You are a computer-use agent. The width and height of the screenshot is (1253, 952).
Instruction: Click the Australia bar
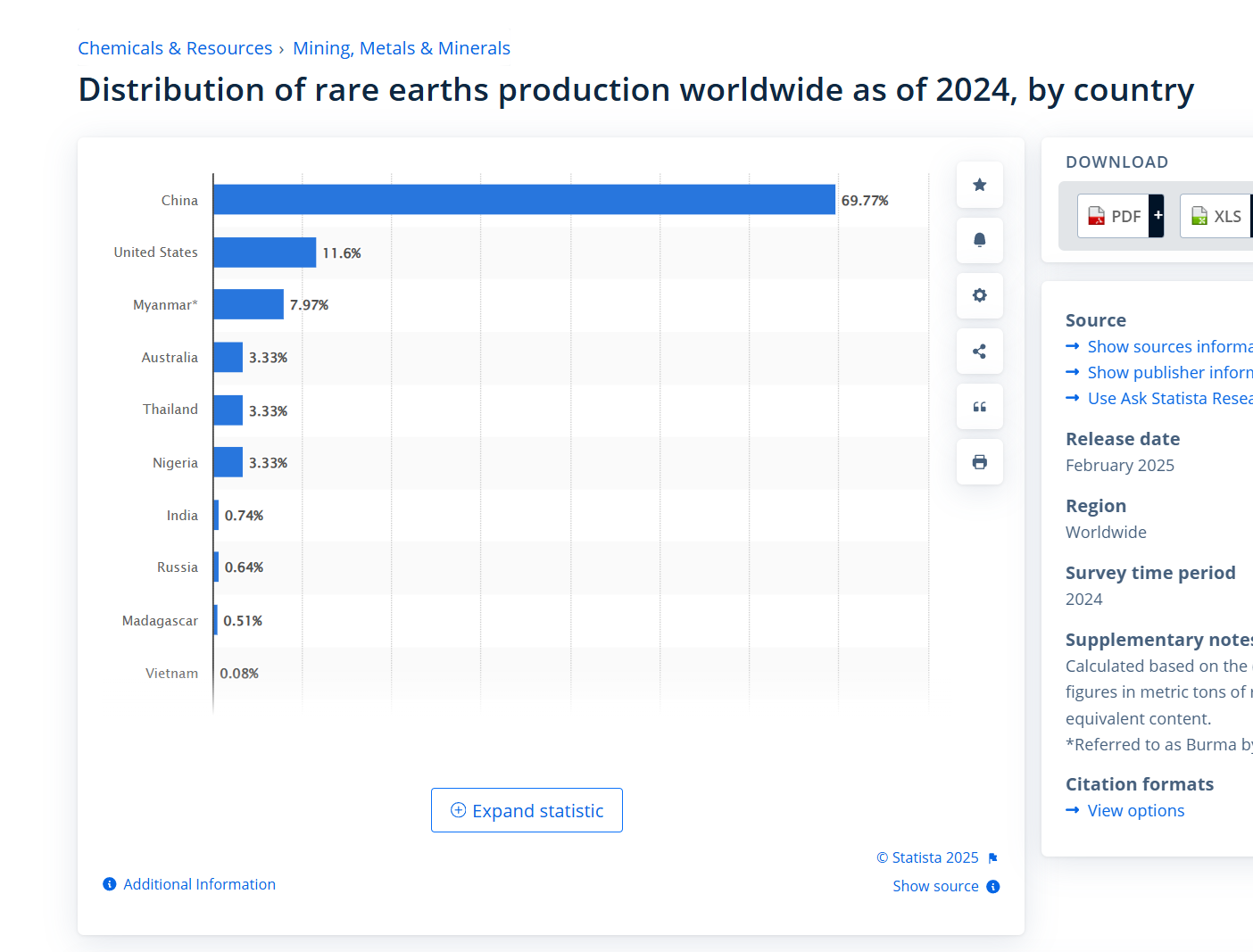click(x=228, y=357)
